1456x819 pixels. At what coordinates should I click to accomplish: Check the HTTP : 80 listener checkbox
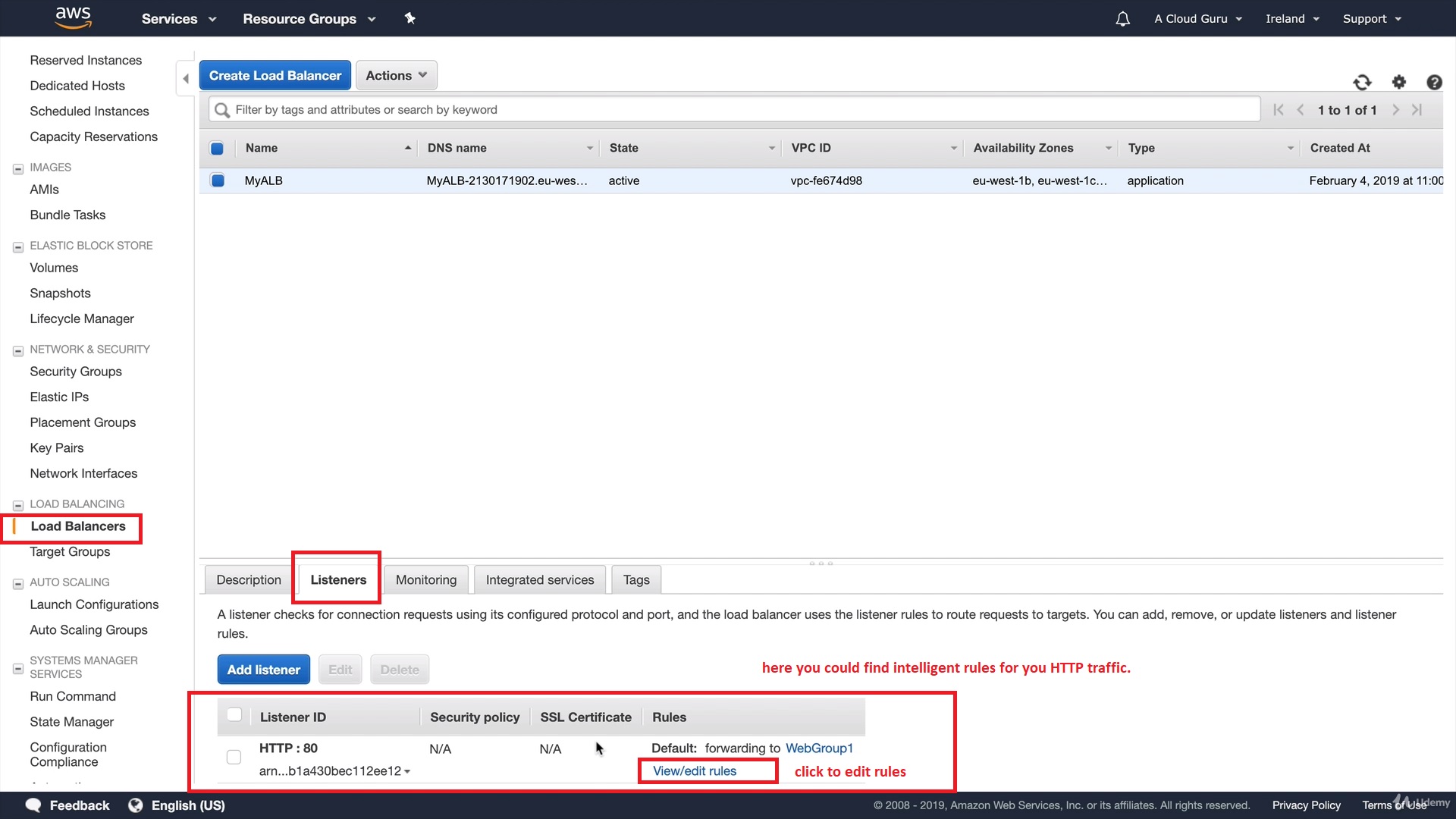(234, 757)
